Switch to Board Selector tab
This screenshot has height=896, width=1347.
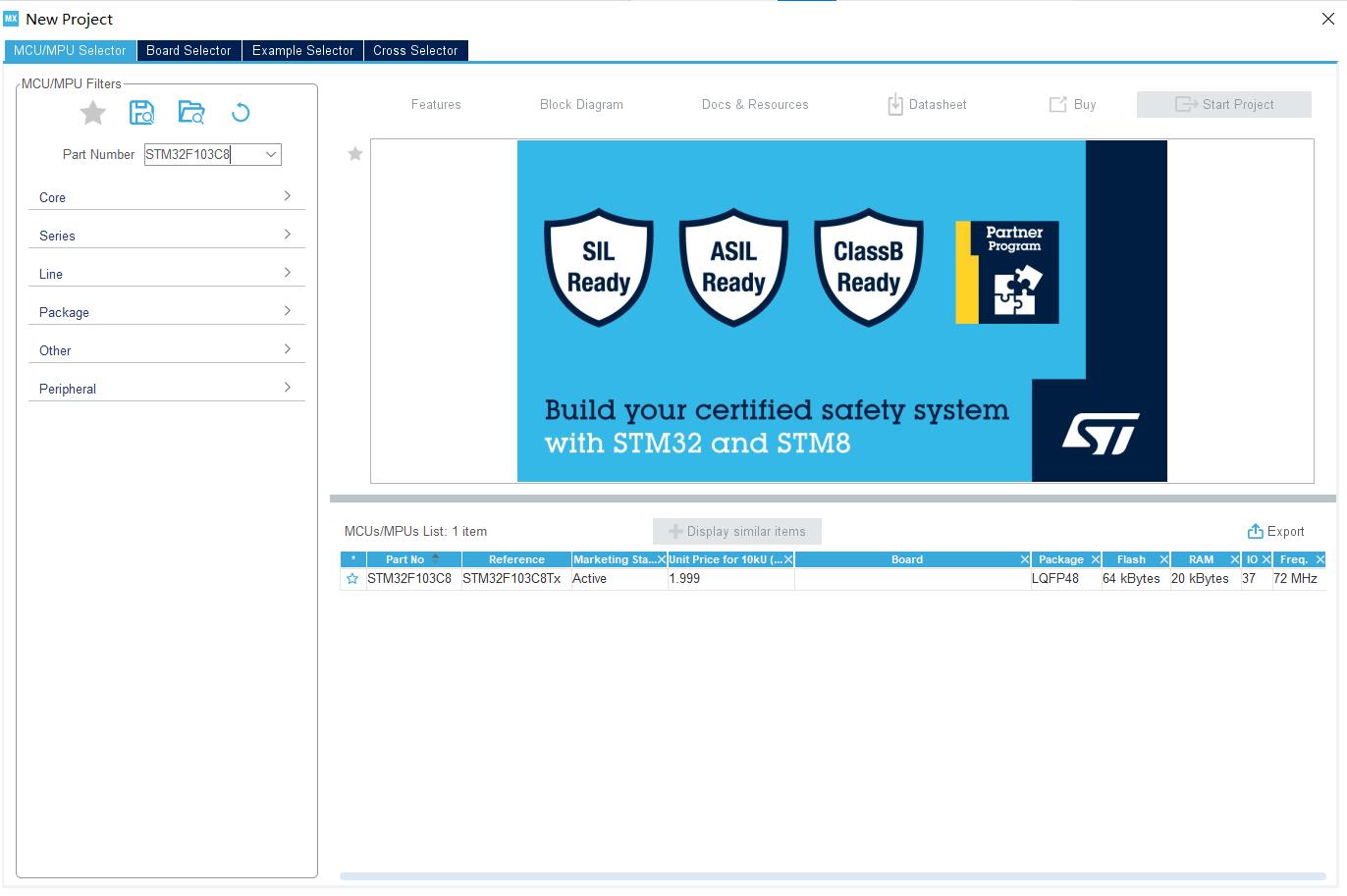(189, 50)
